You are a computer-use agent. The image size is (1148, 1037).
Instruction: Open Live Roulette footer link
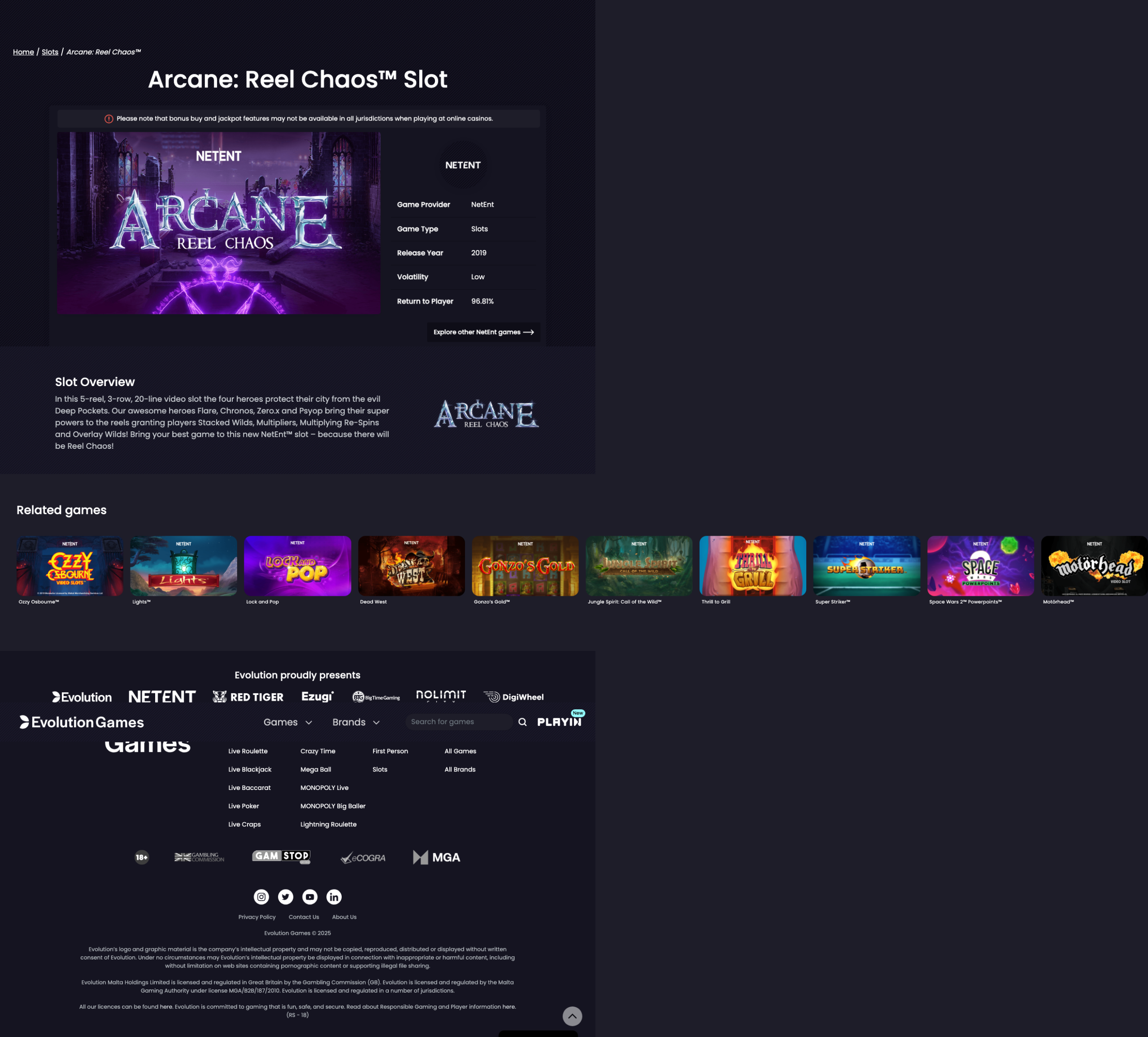click(x=248, y=751)
